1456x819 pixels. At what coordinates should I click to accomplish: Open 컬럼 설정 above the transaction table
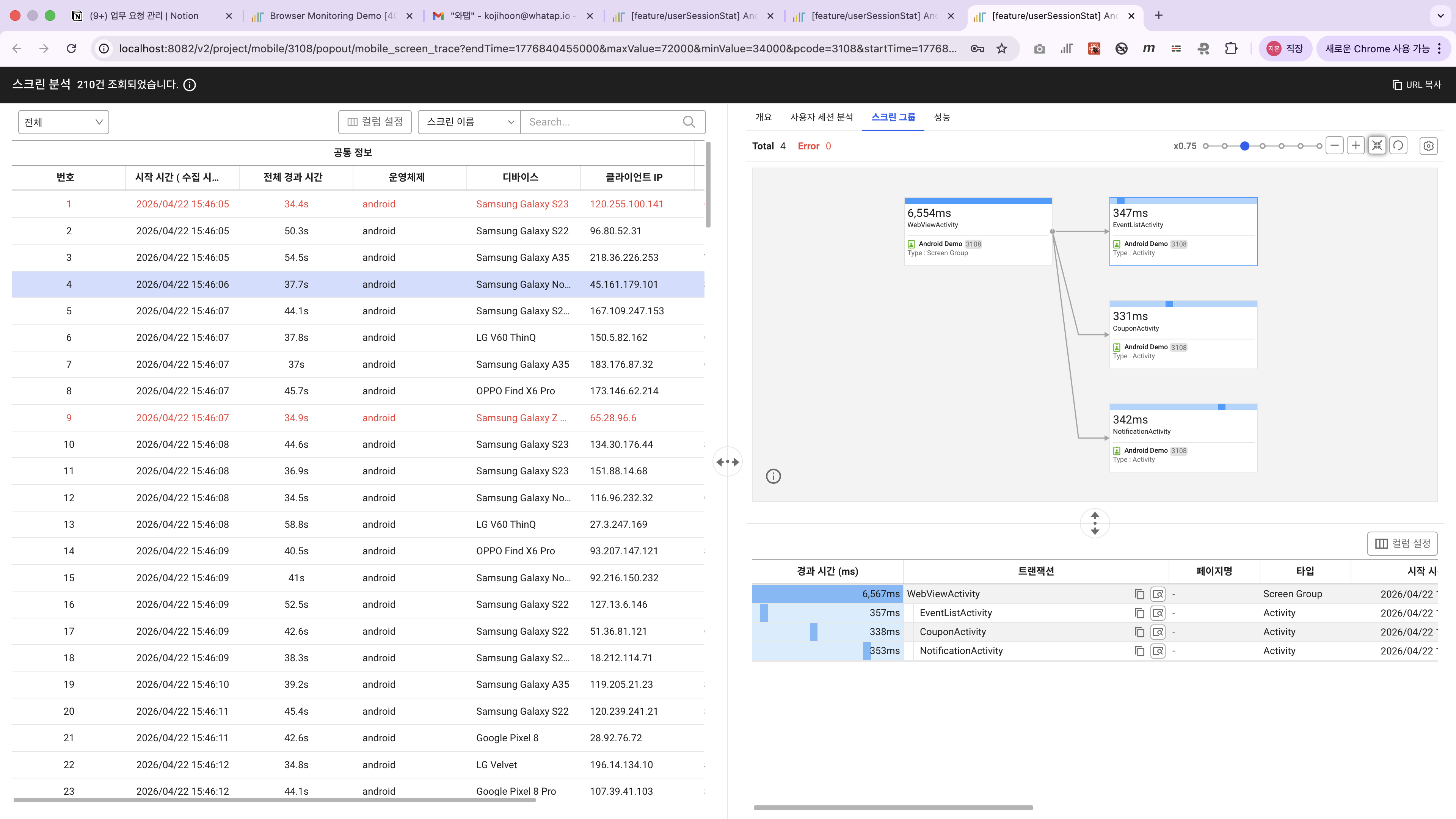coord(1402,544)
